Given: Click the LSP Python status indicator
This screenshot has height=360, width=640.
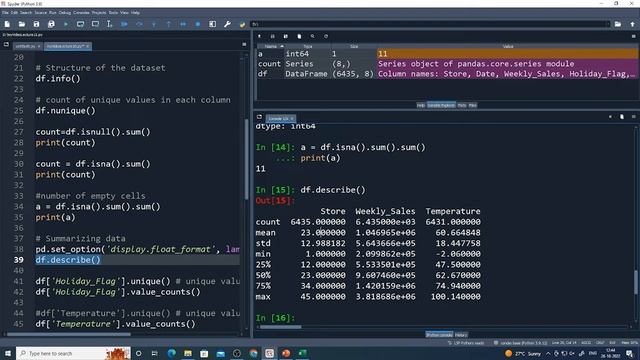Looking at the screenshot, I should tap(465, 343).
